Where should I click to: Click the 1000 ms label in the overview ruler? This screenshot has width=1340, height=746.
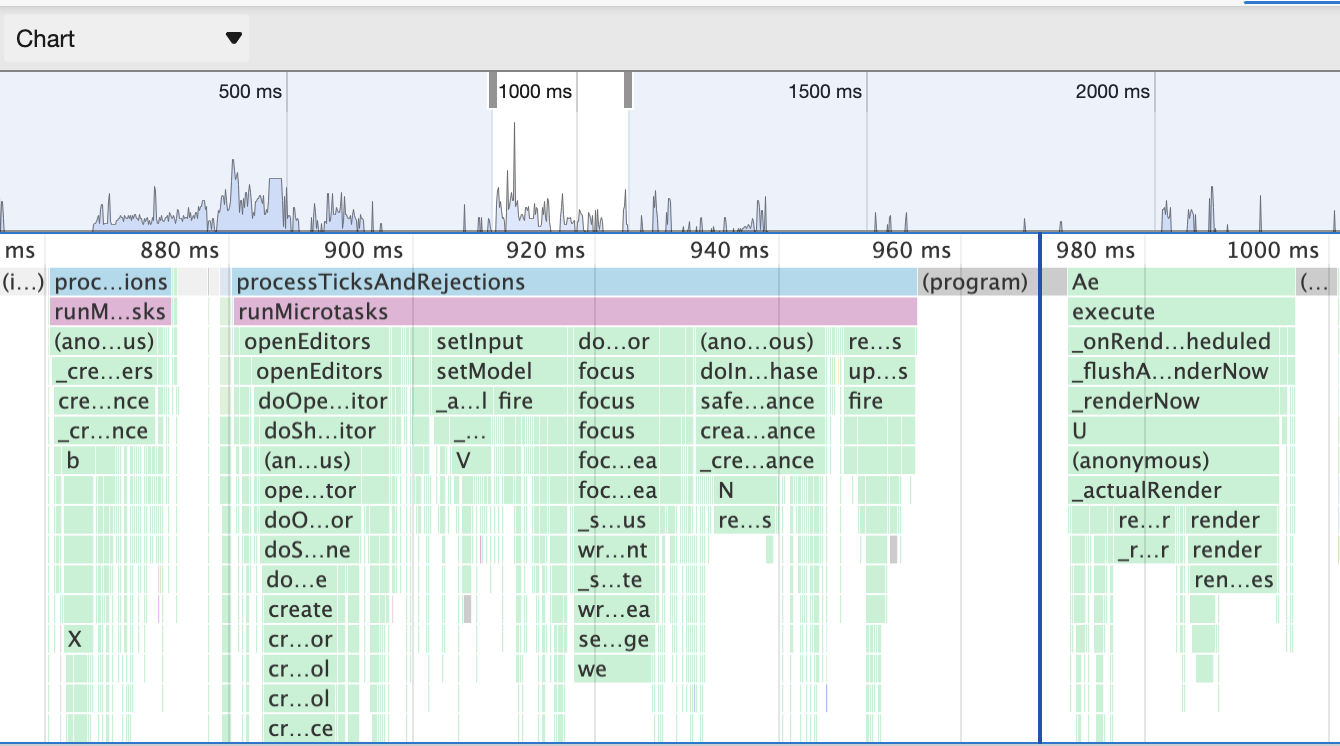point(536,91)
